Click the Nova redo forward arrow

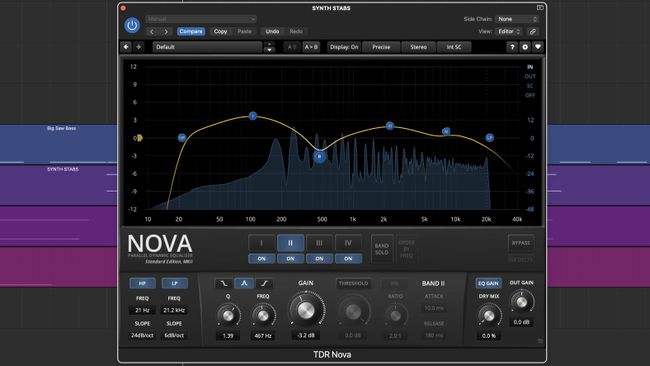click(138, 47)
